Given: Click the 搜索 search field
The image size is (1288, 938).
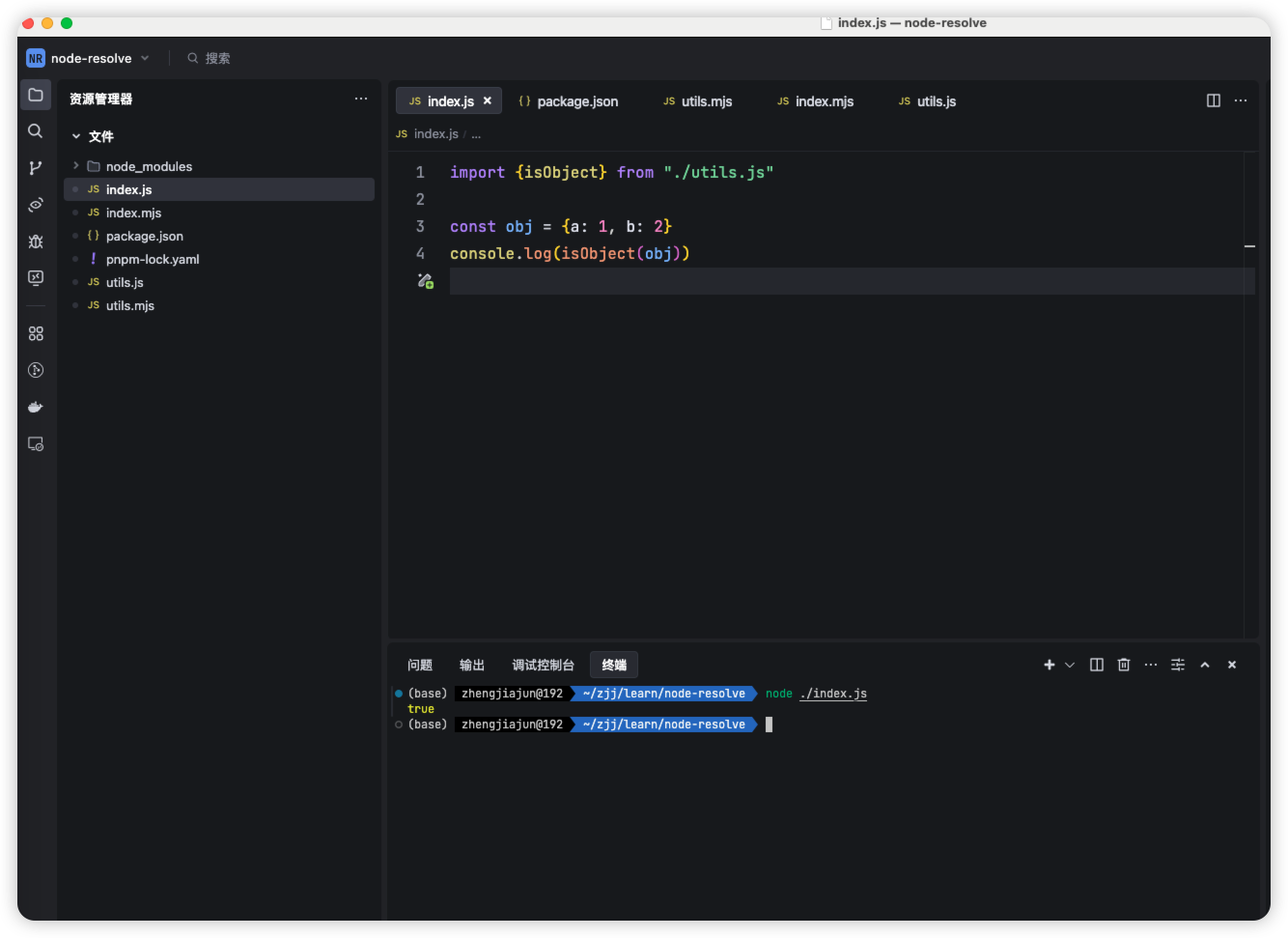Looking at the screenshot, I should point(217,58).
